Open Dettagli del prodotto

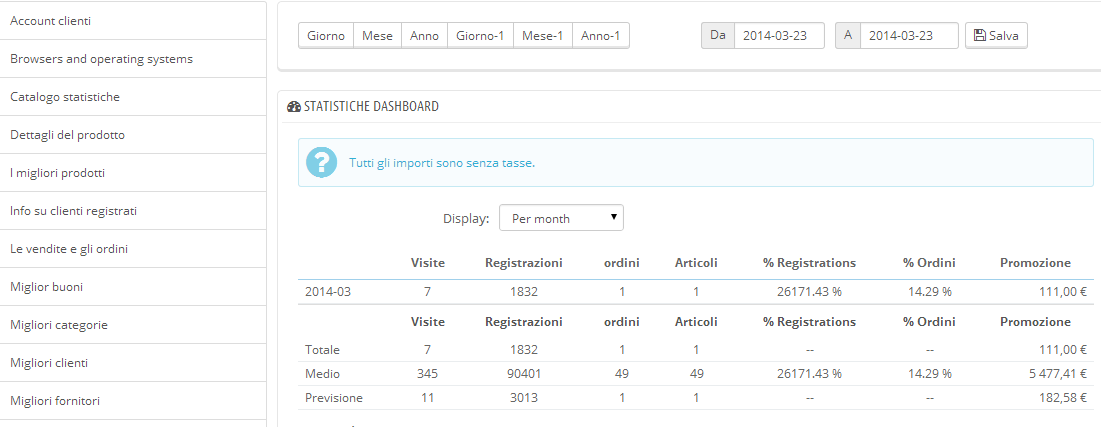(x=132, y=135)
